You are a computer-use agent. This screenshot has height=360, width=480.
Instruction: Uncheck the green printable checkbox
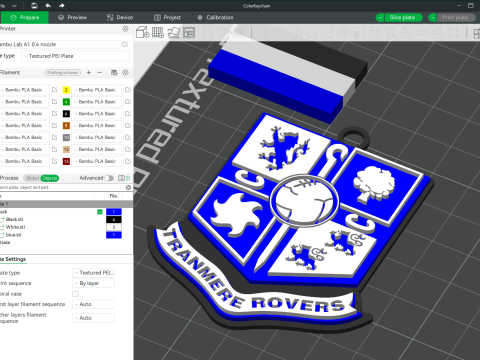(x=100, y=212)
